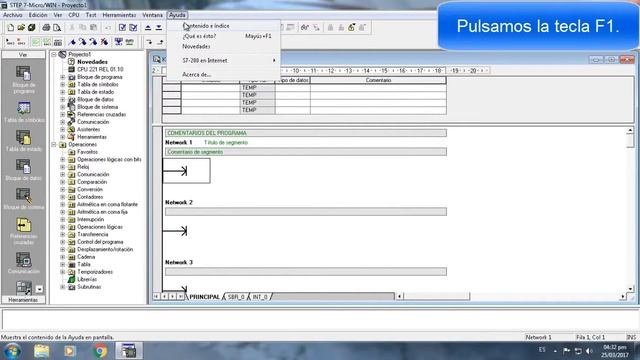Click the New project toolbar icon
The height and width of the screenshot is (360, 640).
(11, 27)
